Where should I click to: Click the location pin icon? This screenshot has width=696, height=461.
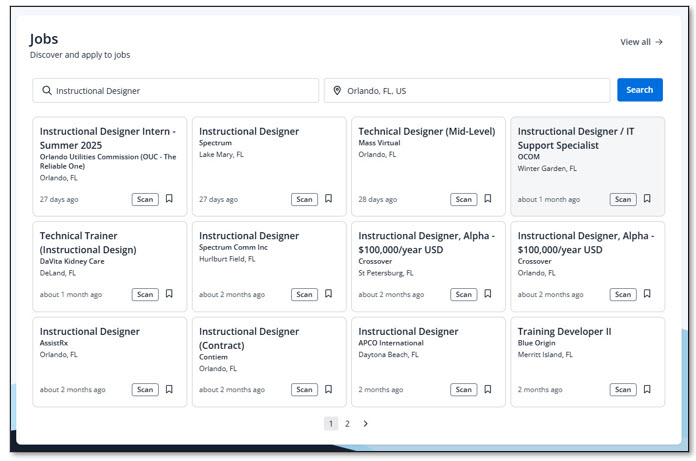(337, 91)
